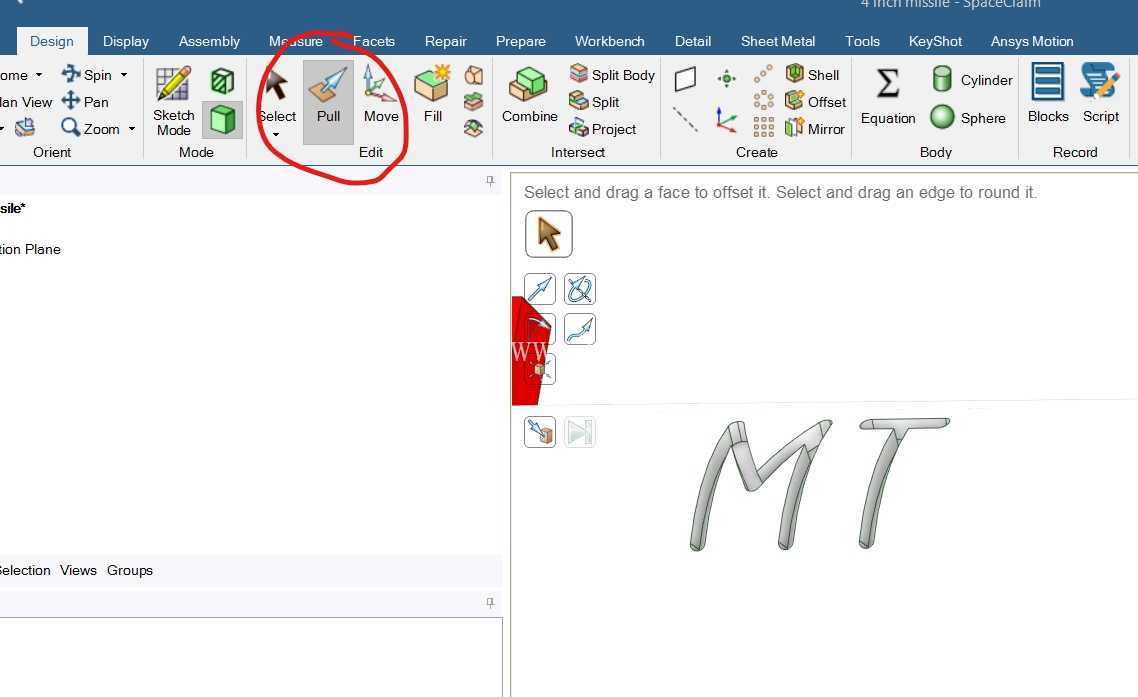Open the Script editor
This screenshot has width=1138, height=697.
[x=1100, y=94]
